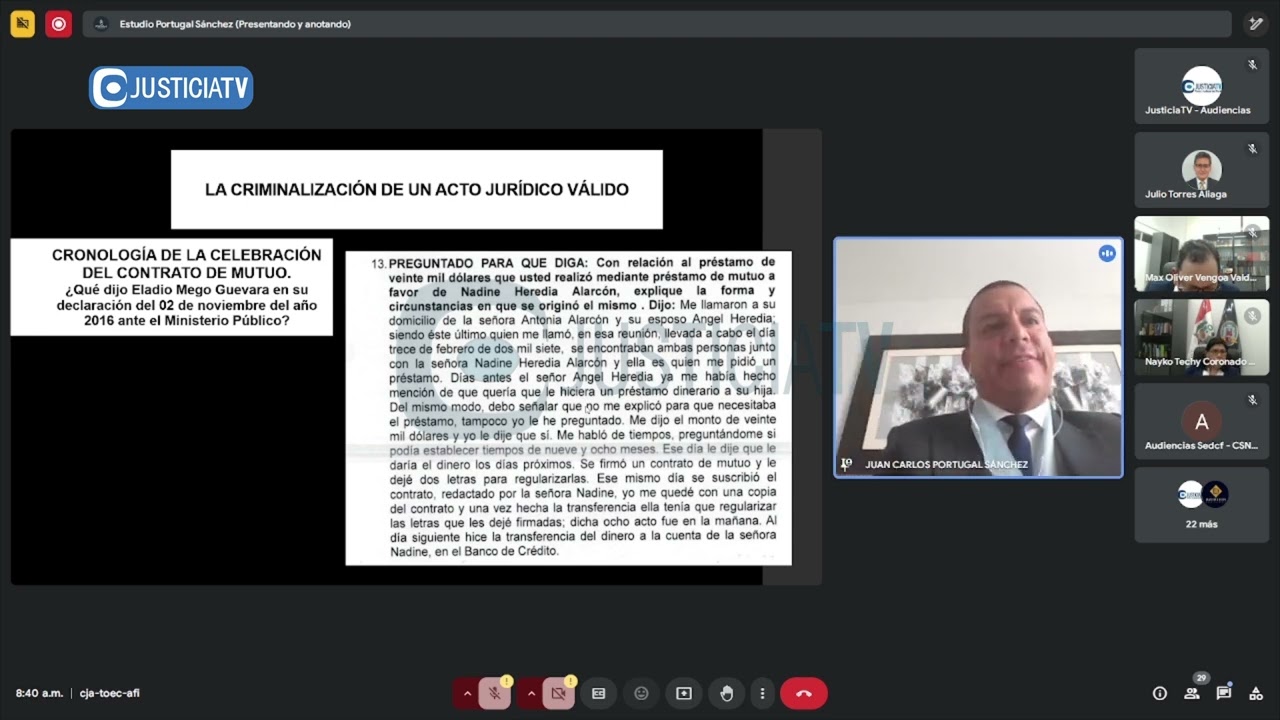Viewport: 1280px width, 720px height.
Task: Click the slide title 'LA CRIMINALIZACIÓN DE UN ACTO JURÍDICO VÁLIDO'
Action: [417, 189]
